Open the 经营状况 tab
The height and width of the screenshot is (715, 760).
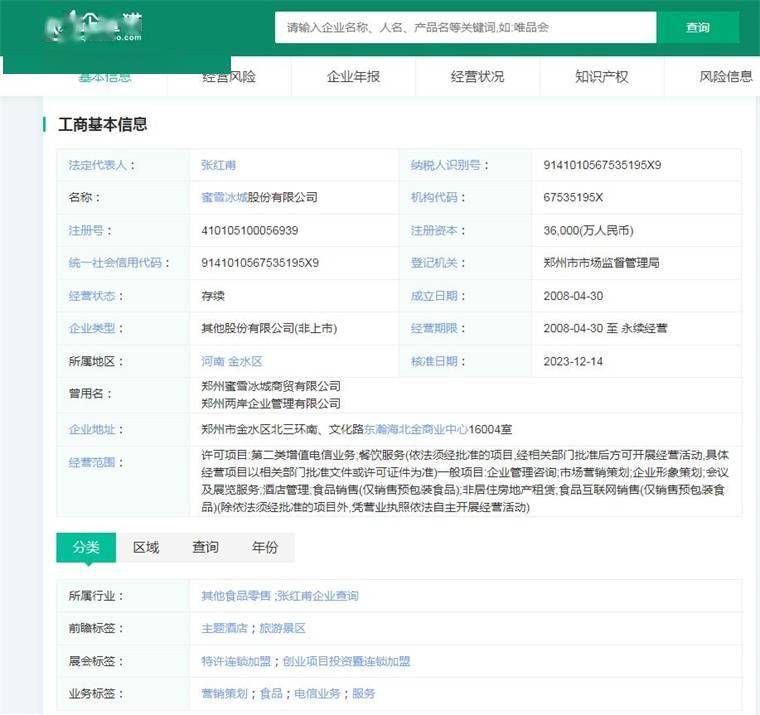coord(477,77)
